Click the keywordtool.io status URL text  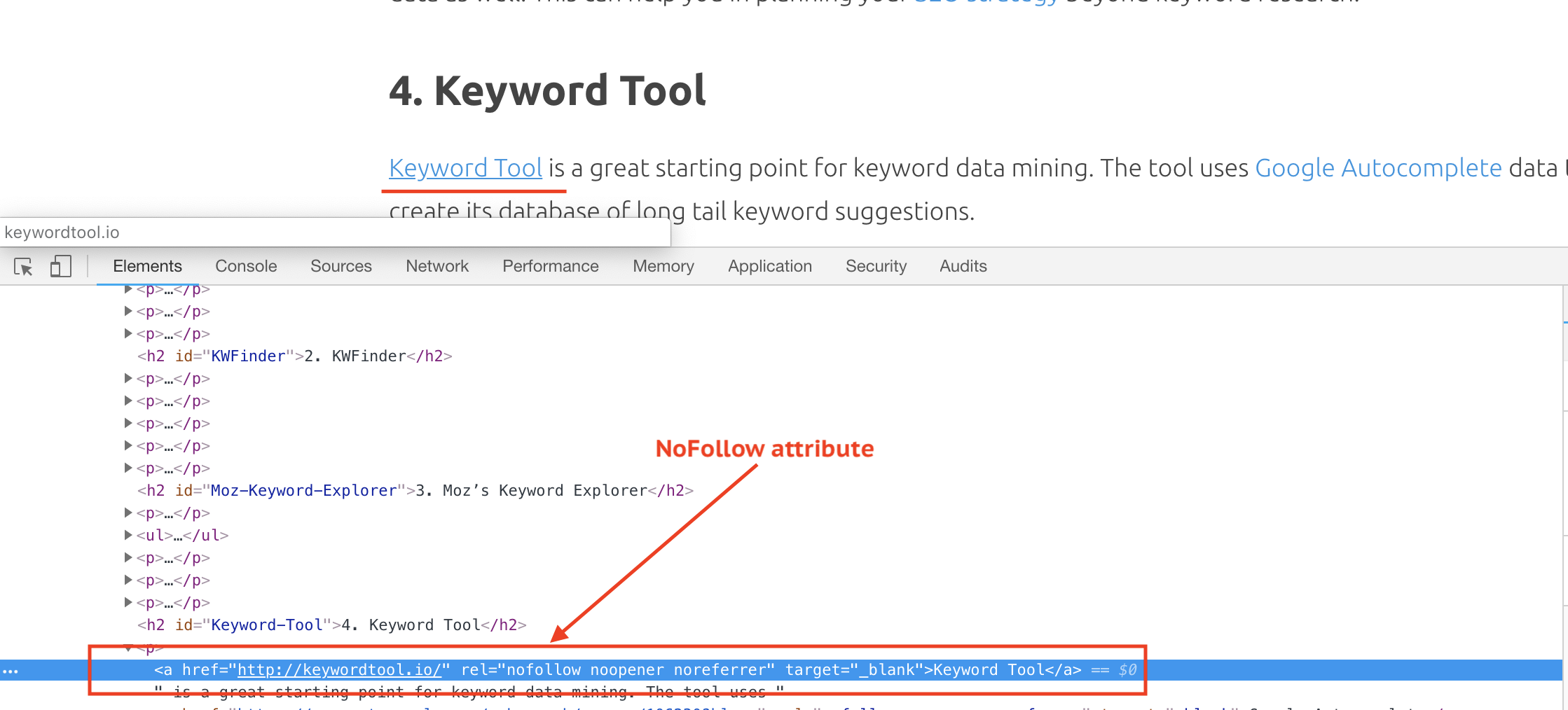pos(62,232)
